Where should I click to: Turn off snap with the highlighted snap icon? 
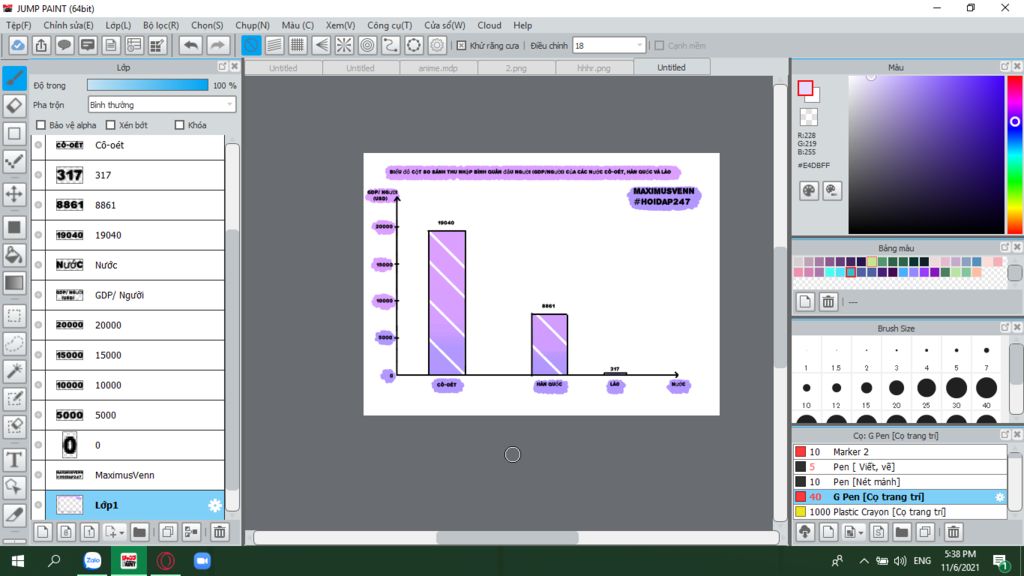tap(251, 46)
